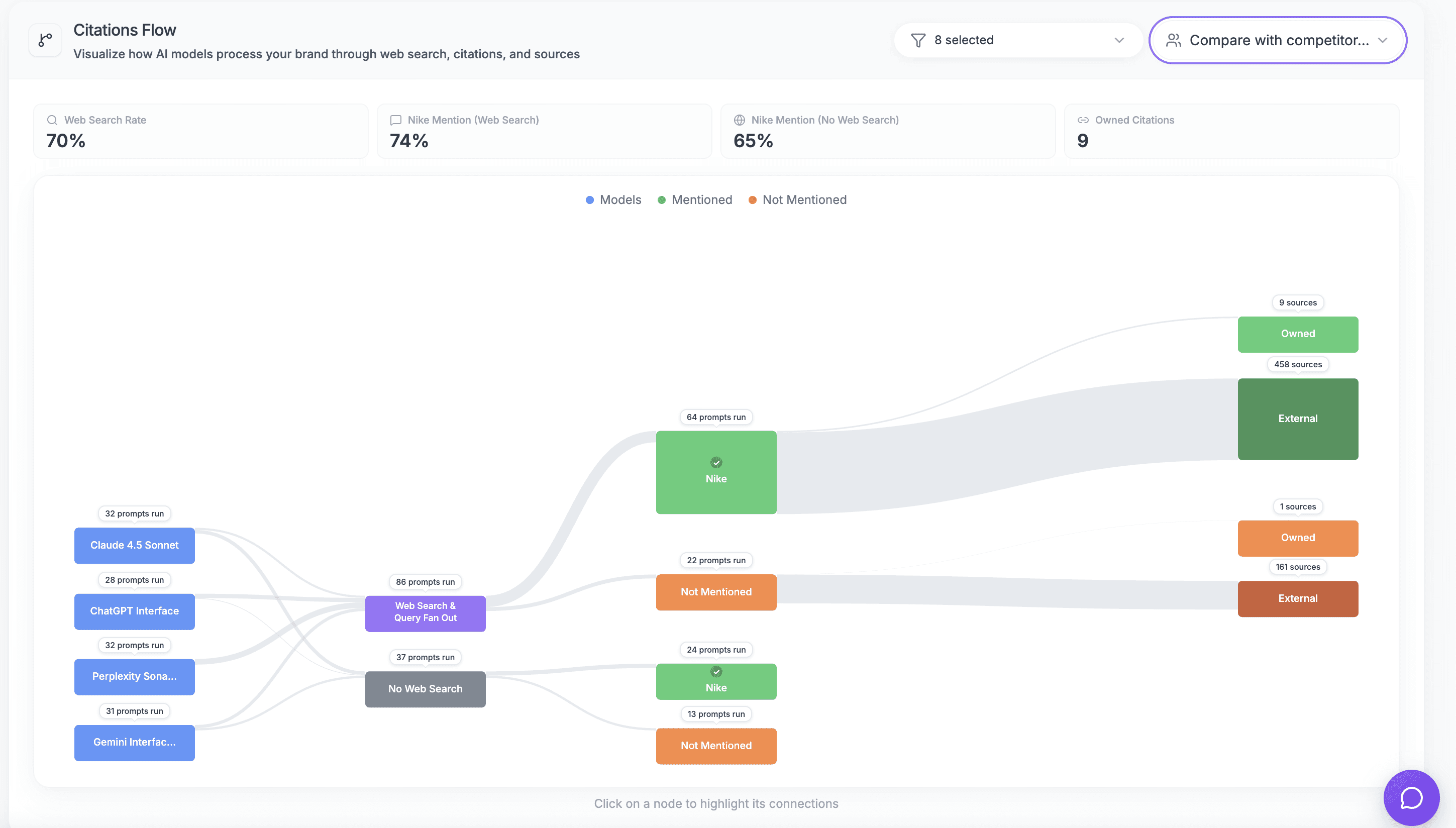Click the '86 prompts run' label
This screenshot has width=1456, height=828.
coord(425,582)
